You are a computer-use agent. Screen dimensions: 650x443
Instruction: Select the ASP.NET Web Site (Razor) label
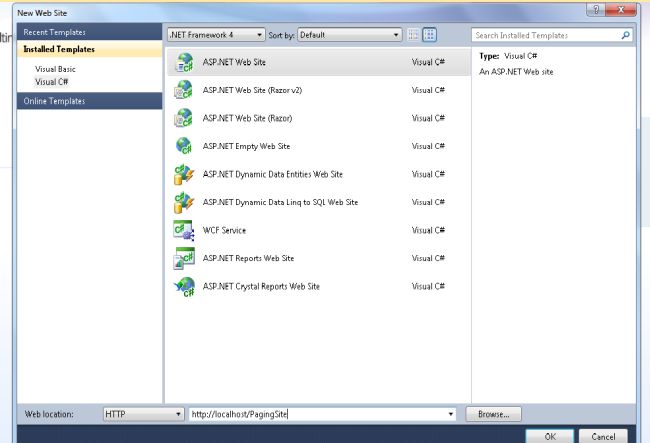coord(247,119)
